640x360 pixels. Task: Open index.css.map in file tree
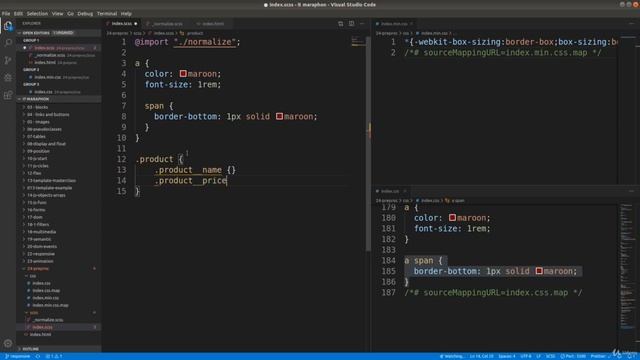tap(59, 291)
